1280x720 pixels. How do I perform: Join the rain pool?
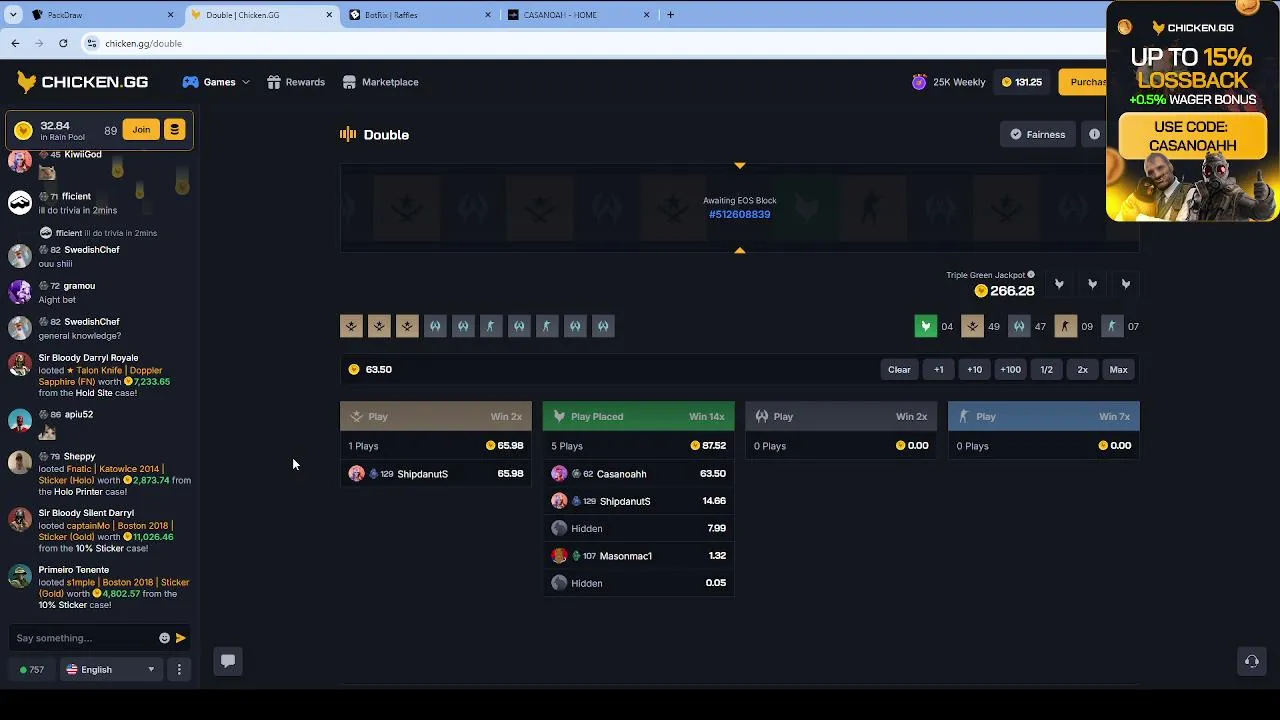click(141, 130)
